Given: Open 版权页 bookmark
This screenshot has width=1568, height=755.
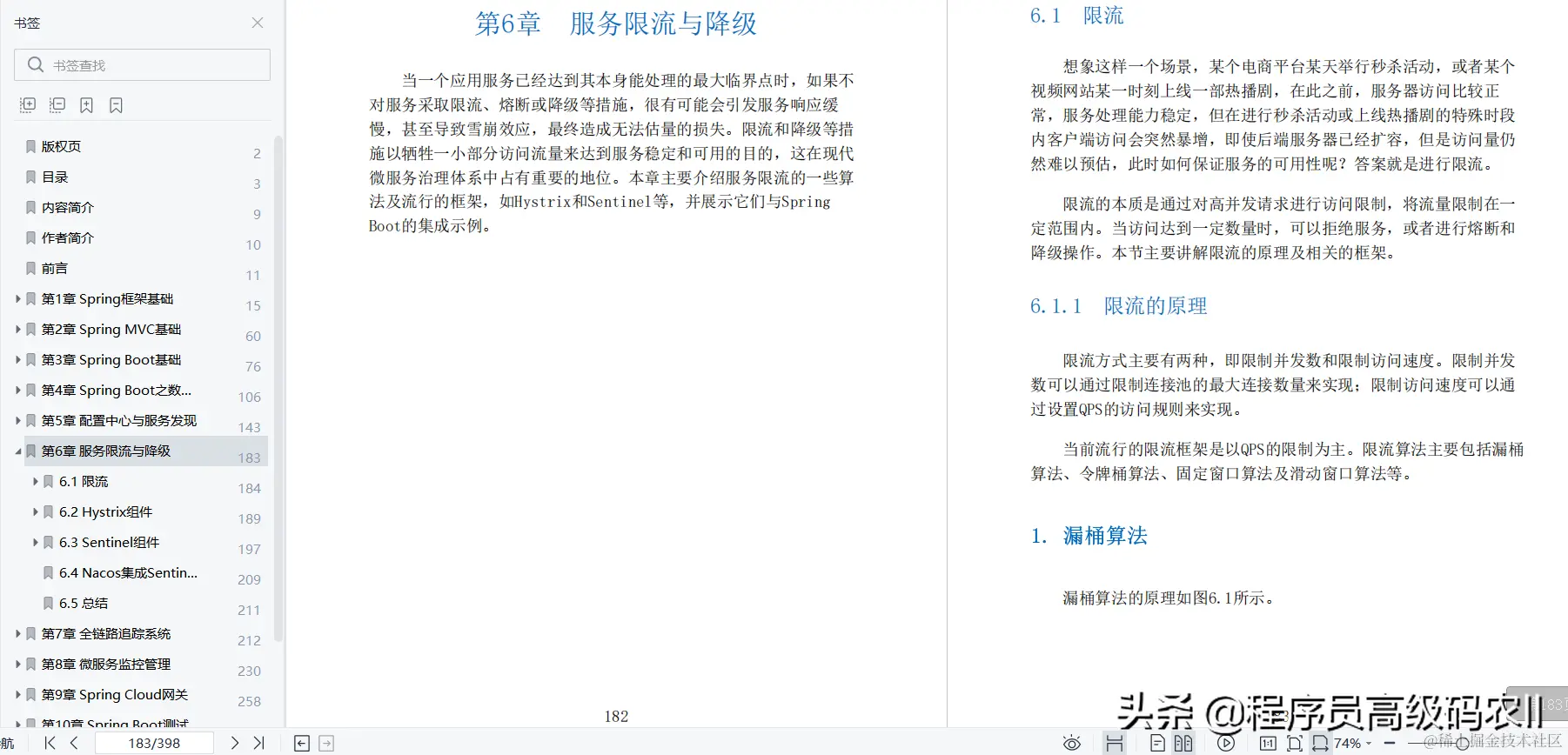Looking at the screenshot, I should (x=61, y=146).
